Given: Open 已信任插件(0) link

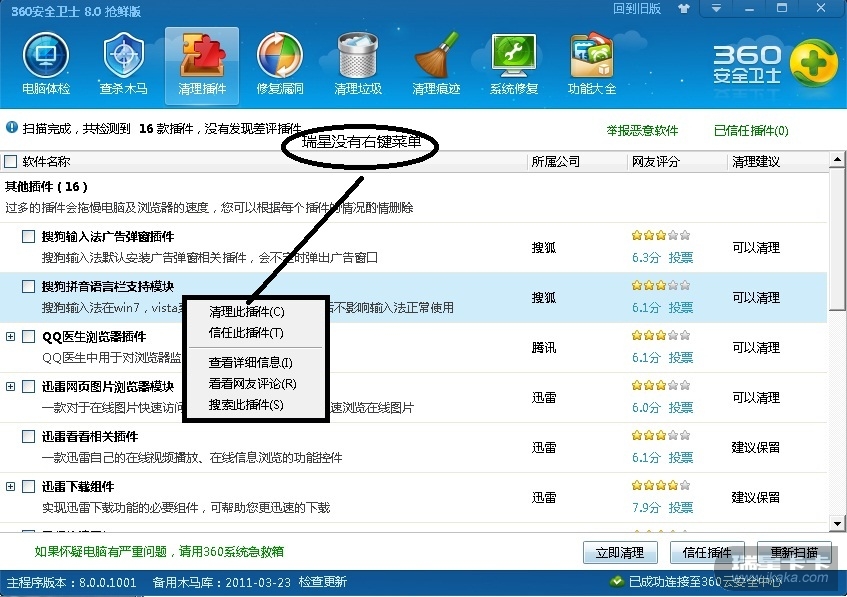Looking at the screenshot, I should pyautogui.click(x=751, y=130).
